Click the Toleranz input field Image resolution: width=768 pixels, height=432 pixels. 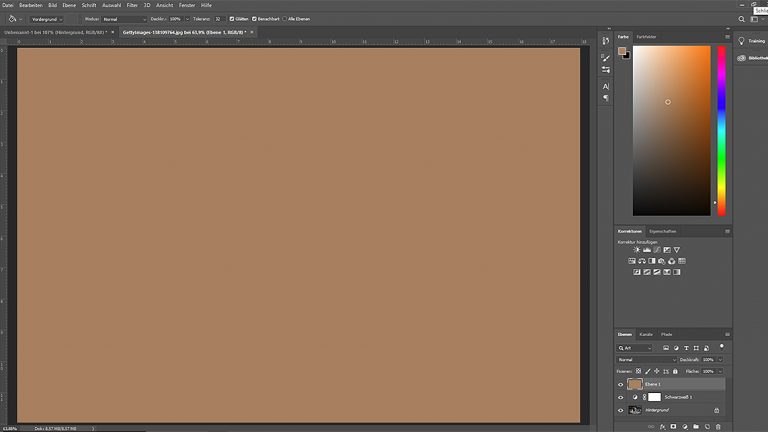point(218,18)
